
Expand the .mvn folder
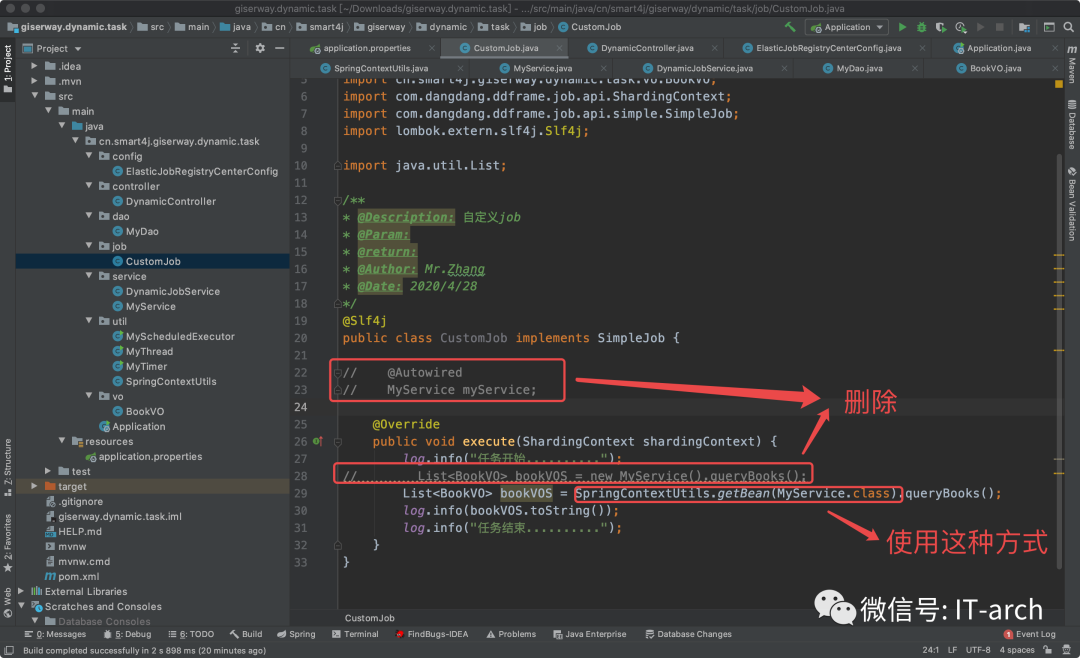point(34,81)
